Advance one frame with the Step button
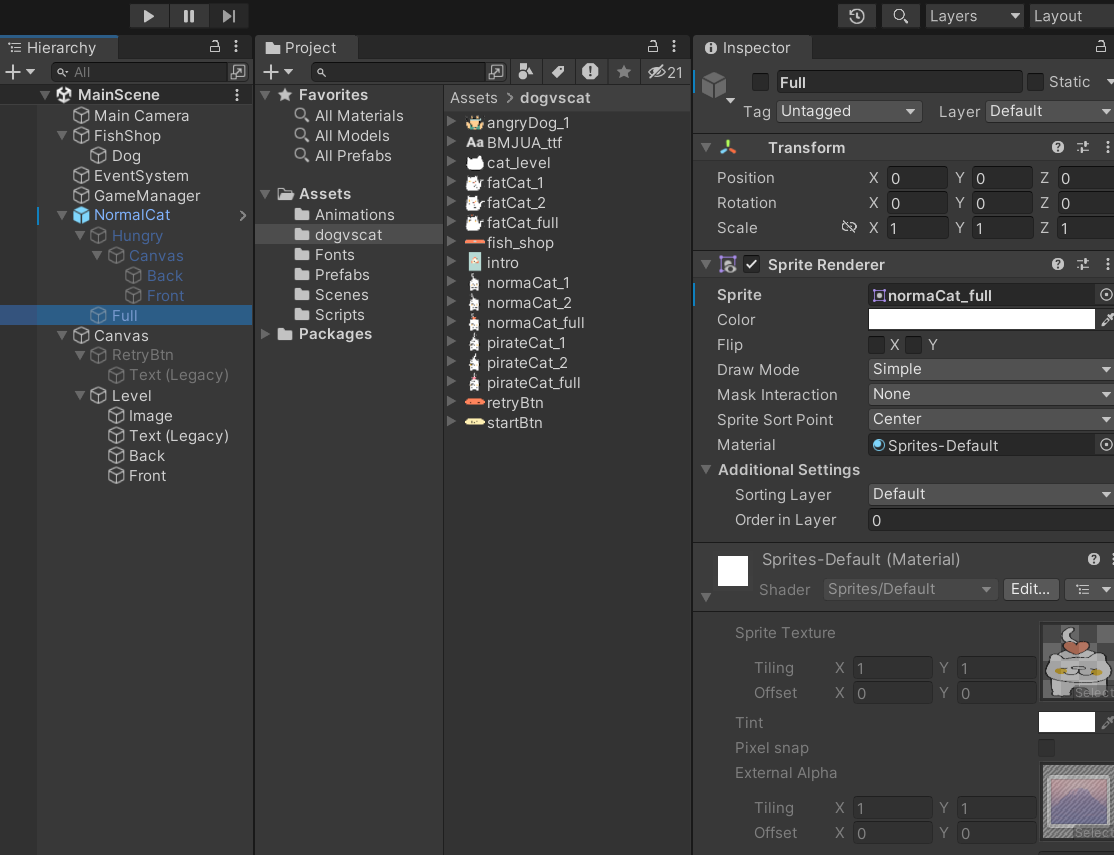Screen dimensions: 1114x855 228,16
